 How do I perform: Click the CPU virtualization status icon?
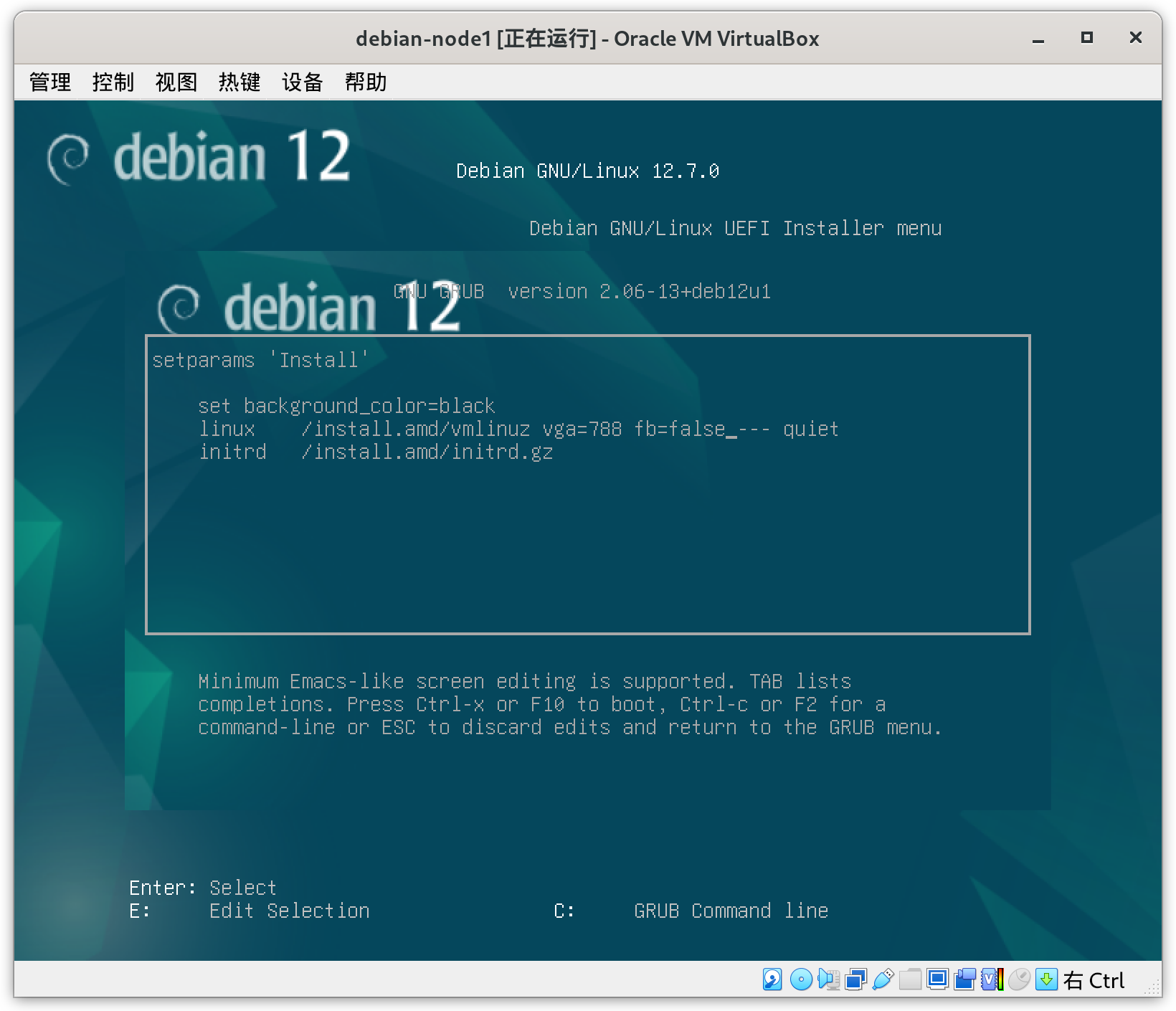pos(992,979)
